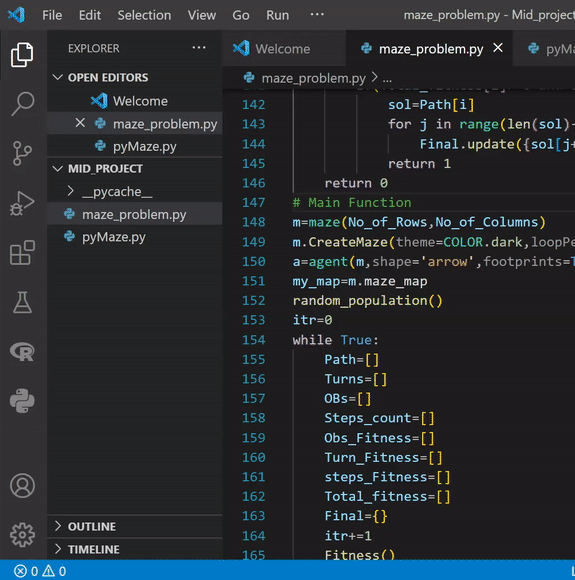575x580 pixels.
Task: Open the Extensions view
Action: coord(22,253)
